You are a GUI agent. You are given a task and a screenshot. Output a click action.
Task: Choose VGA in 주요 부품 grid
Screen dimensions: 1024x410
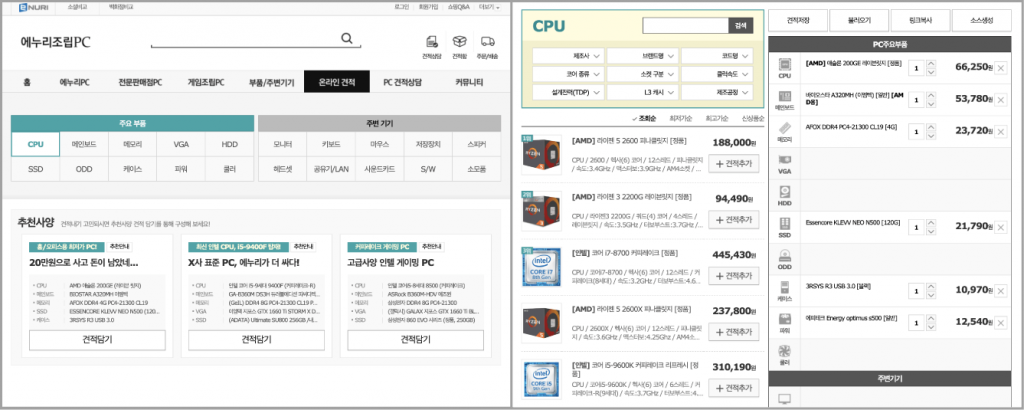point(181,144)
